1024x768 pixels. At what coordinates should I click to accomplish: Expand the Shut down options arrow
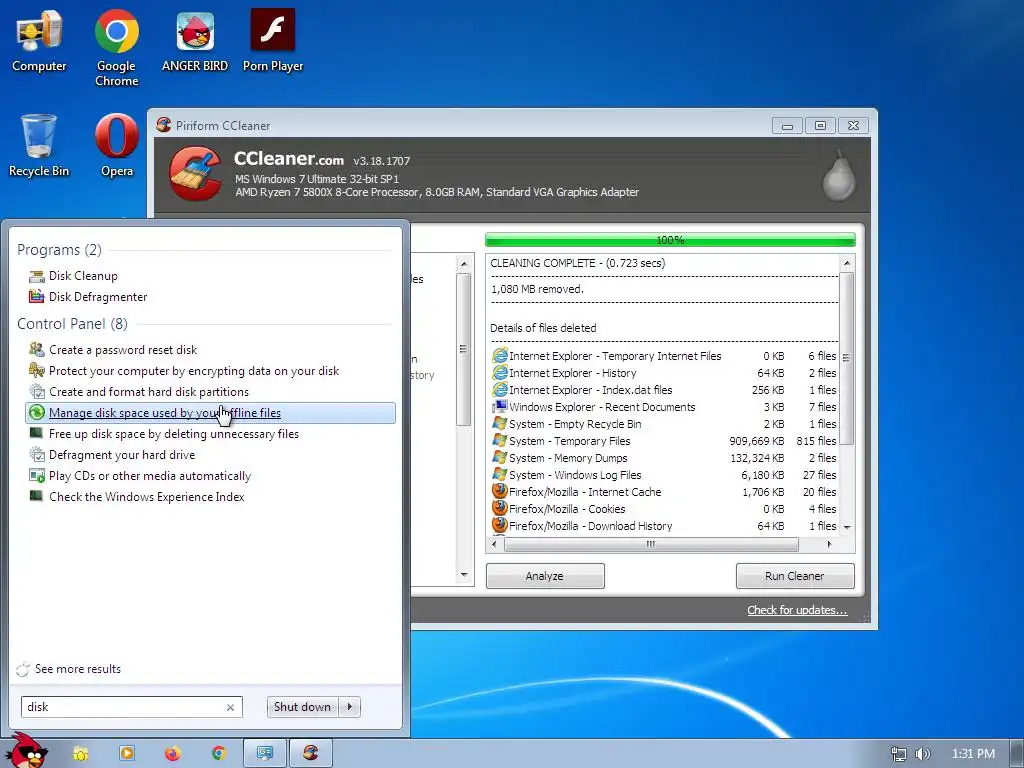350,707
